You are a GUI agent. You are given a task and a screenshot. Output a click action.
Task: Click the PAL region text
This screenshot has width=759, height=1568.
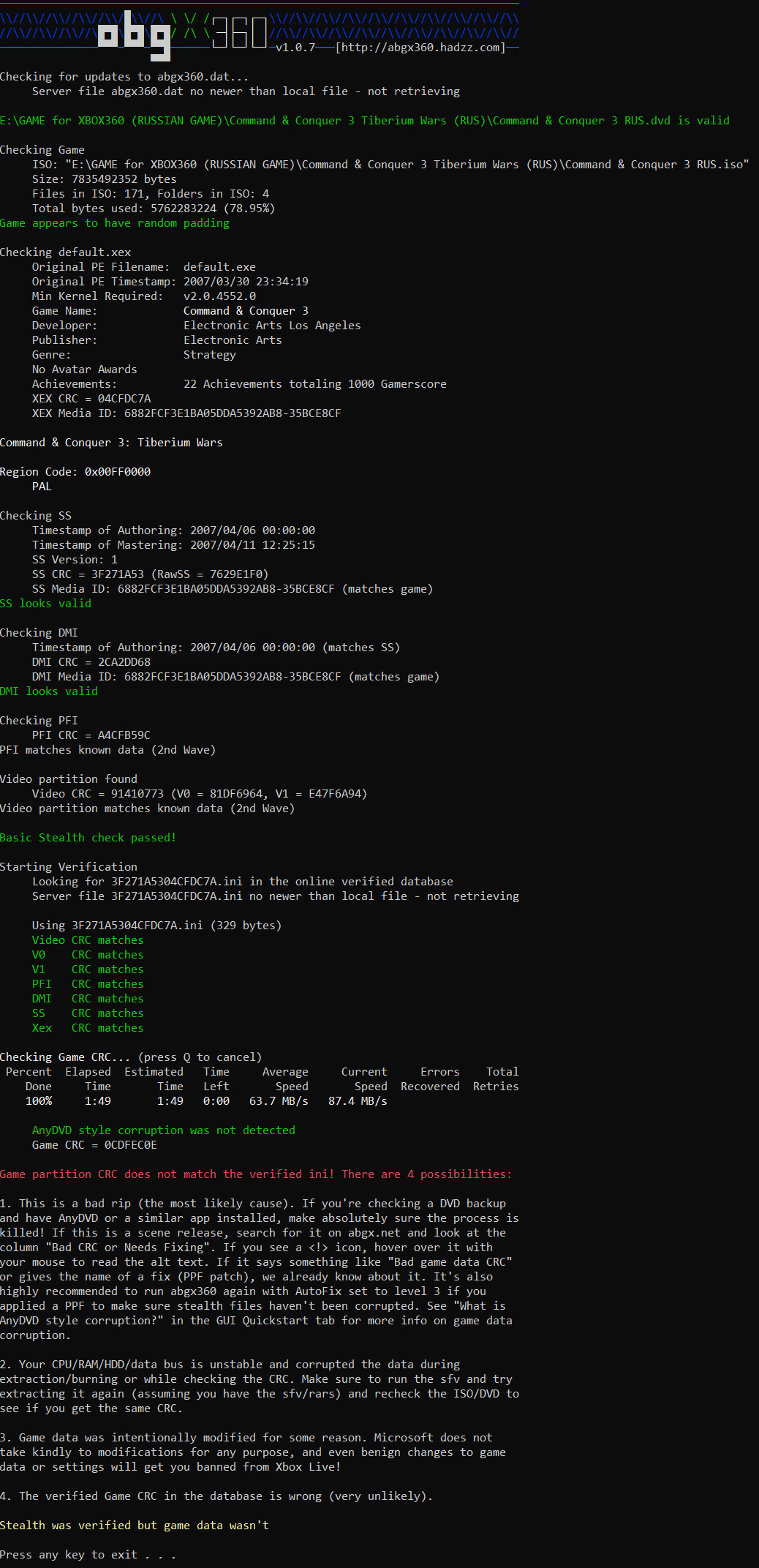point(42,487)
